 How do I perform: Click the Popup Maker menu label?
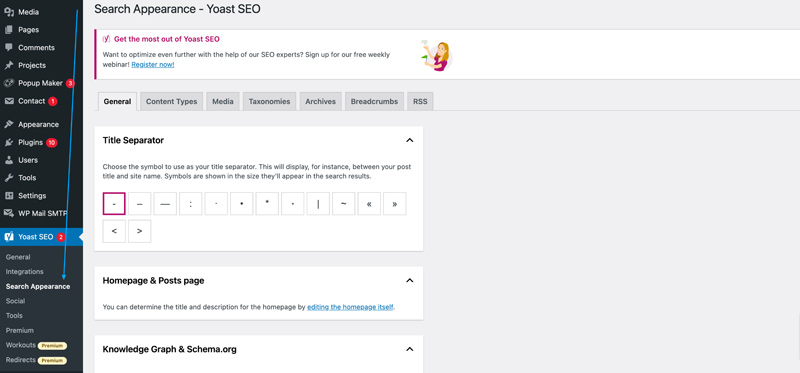coord(40,83)
